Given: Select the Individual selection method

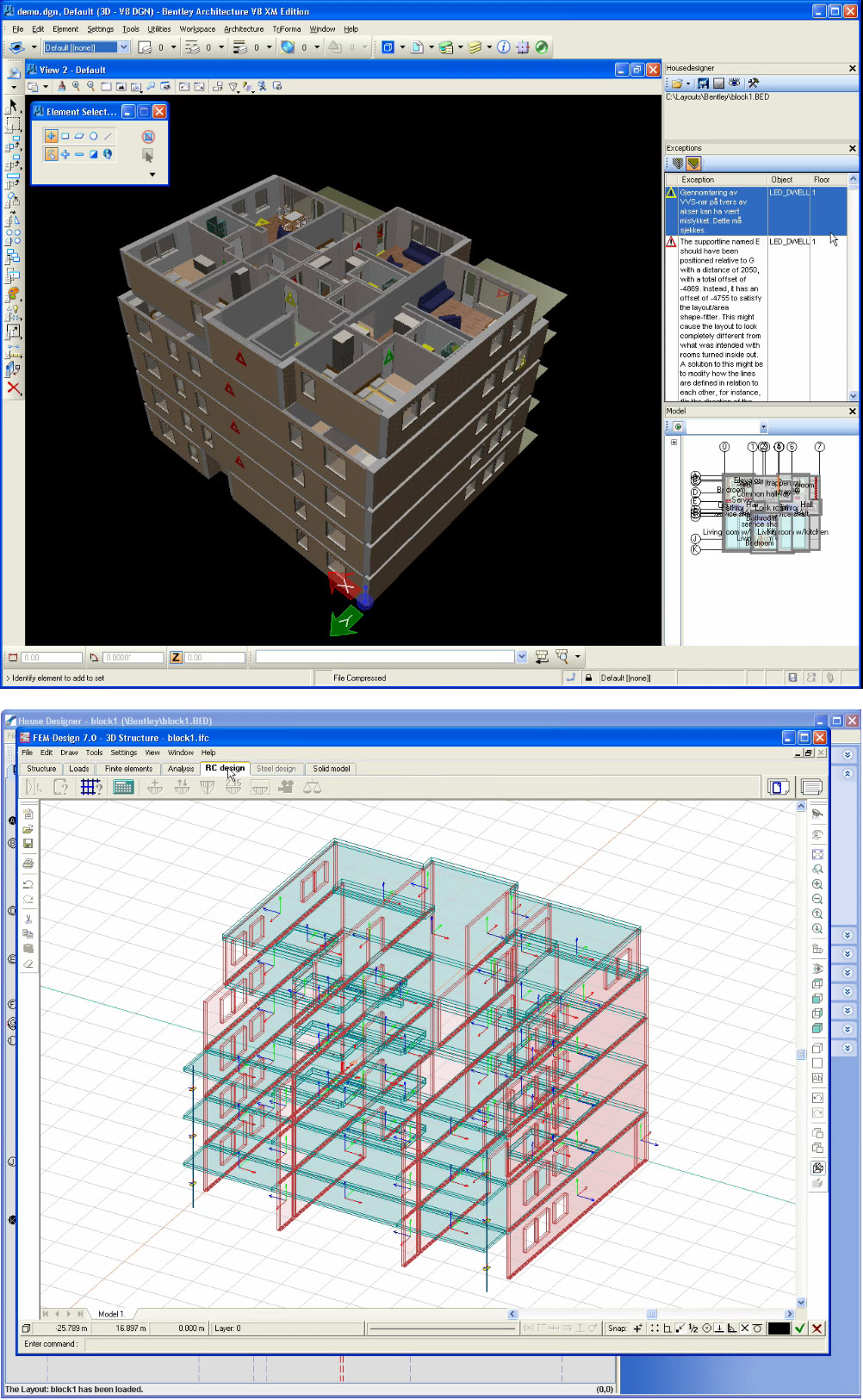Looking at the screenshot, I should (51, 136).
